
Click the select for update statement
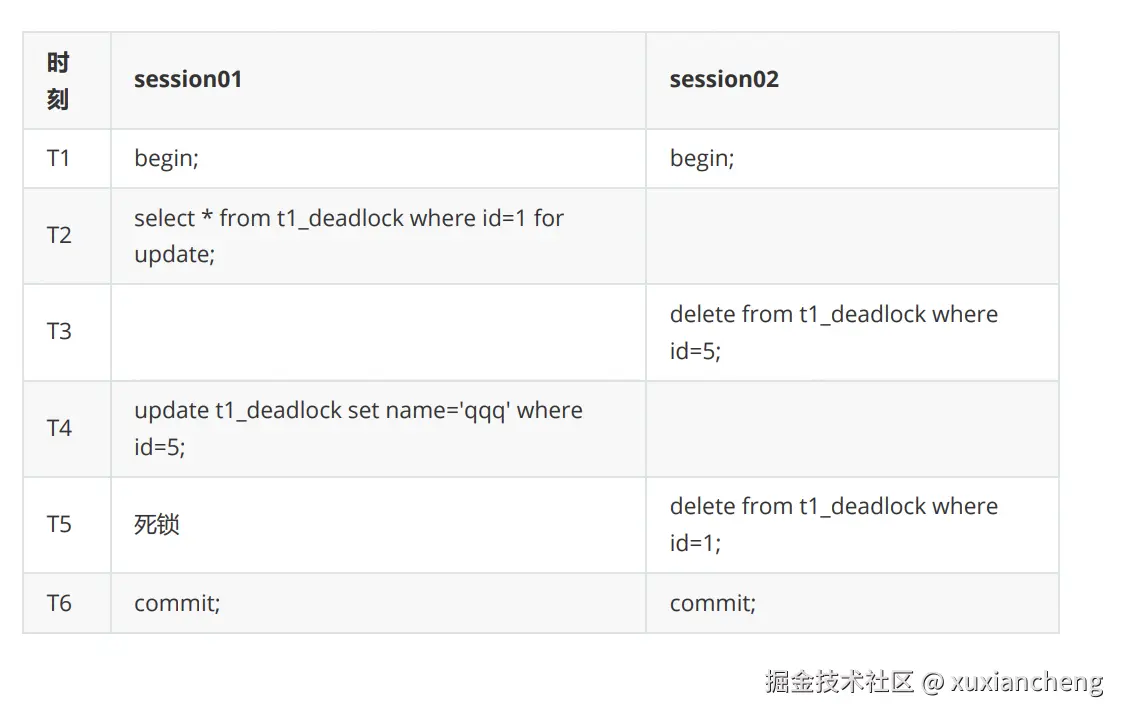[x=349, y=235]
